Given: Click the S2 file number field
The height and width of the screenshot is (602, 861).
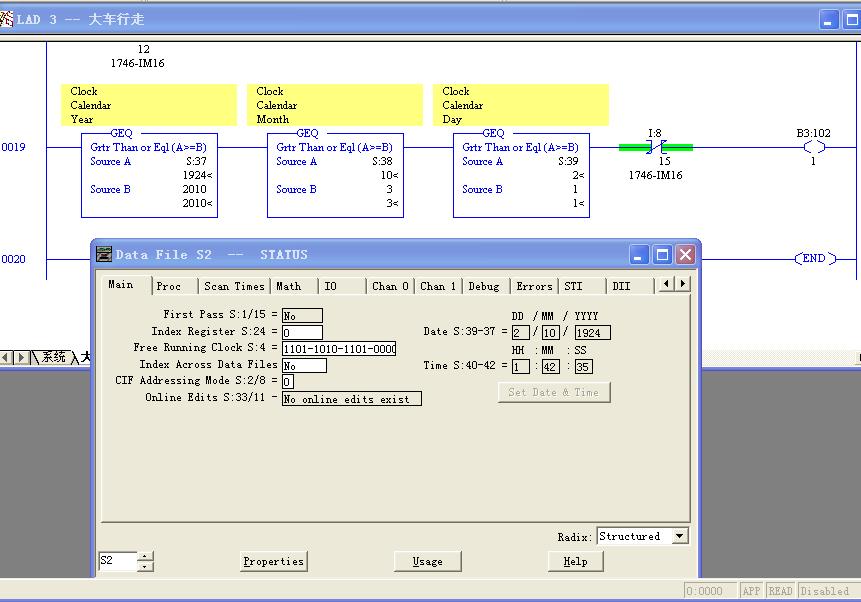Looking at the screenshot, I should pyautogui.click(x=118, y=561).
